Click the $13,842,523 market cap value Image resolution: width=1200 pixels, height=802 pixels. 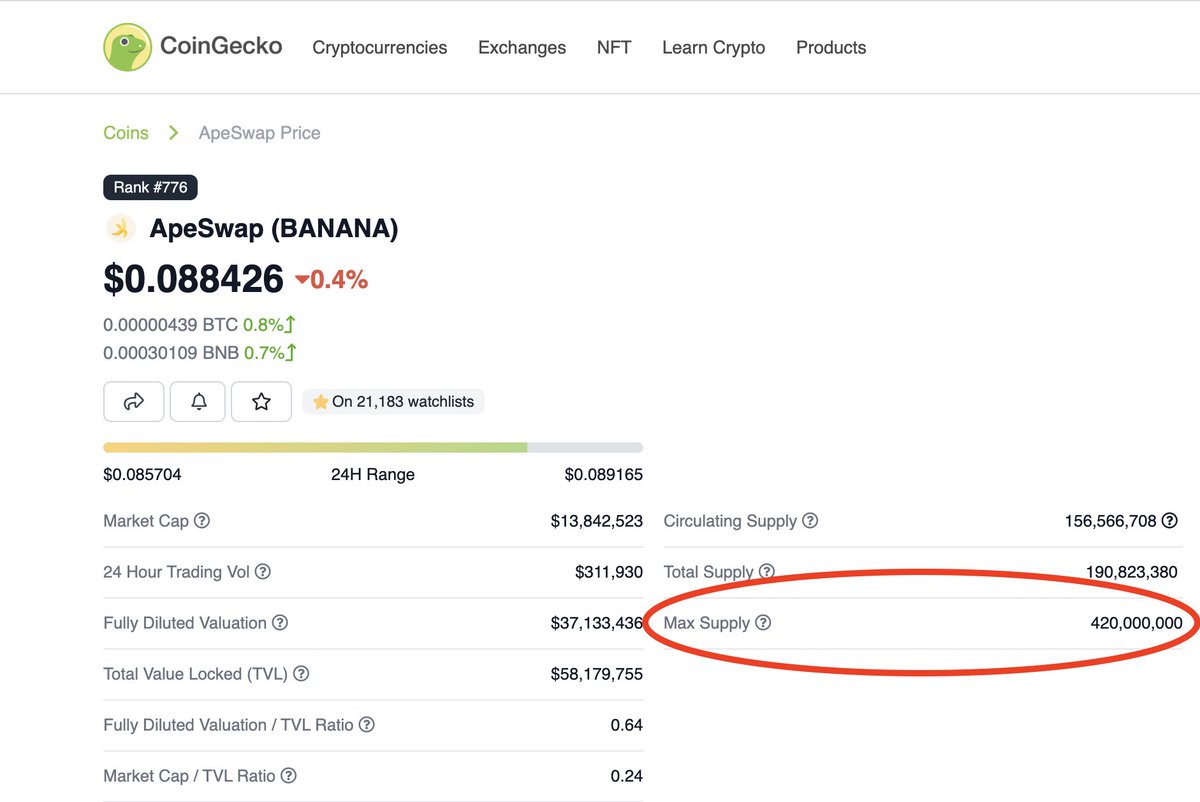click(x=597, y=521)
